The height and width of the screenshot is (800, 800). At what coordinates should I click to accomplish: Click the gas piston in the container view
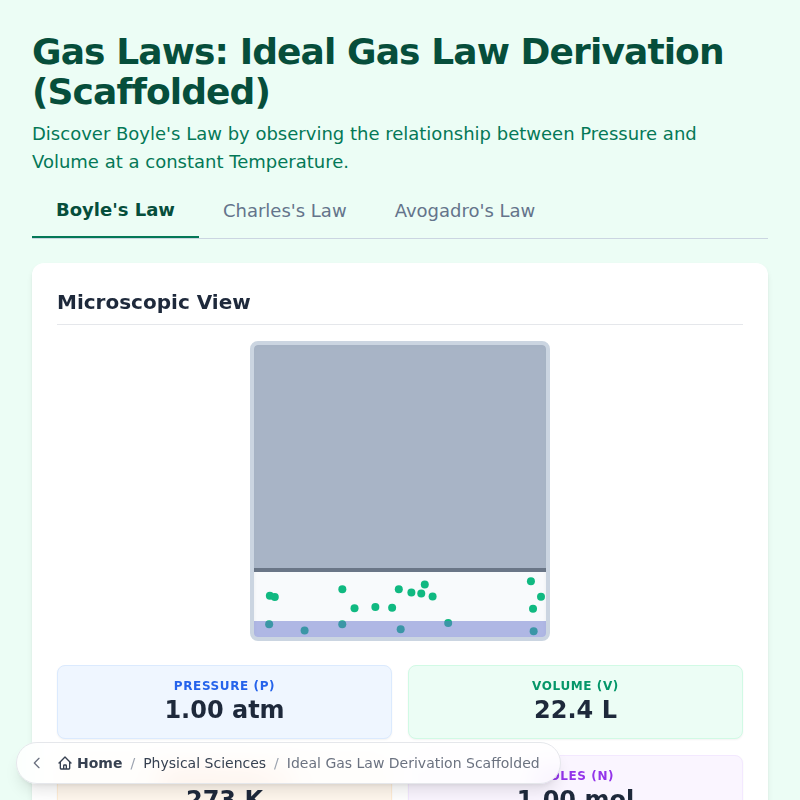coord(400,450)
